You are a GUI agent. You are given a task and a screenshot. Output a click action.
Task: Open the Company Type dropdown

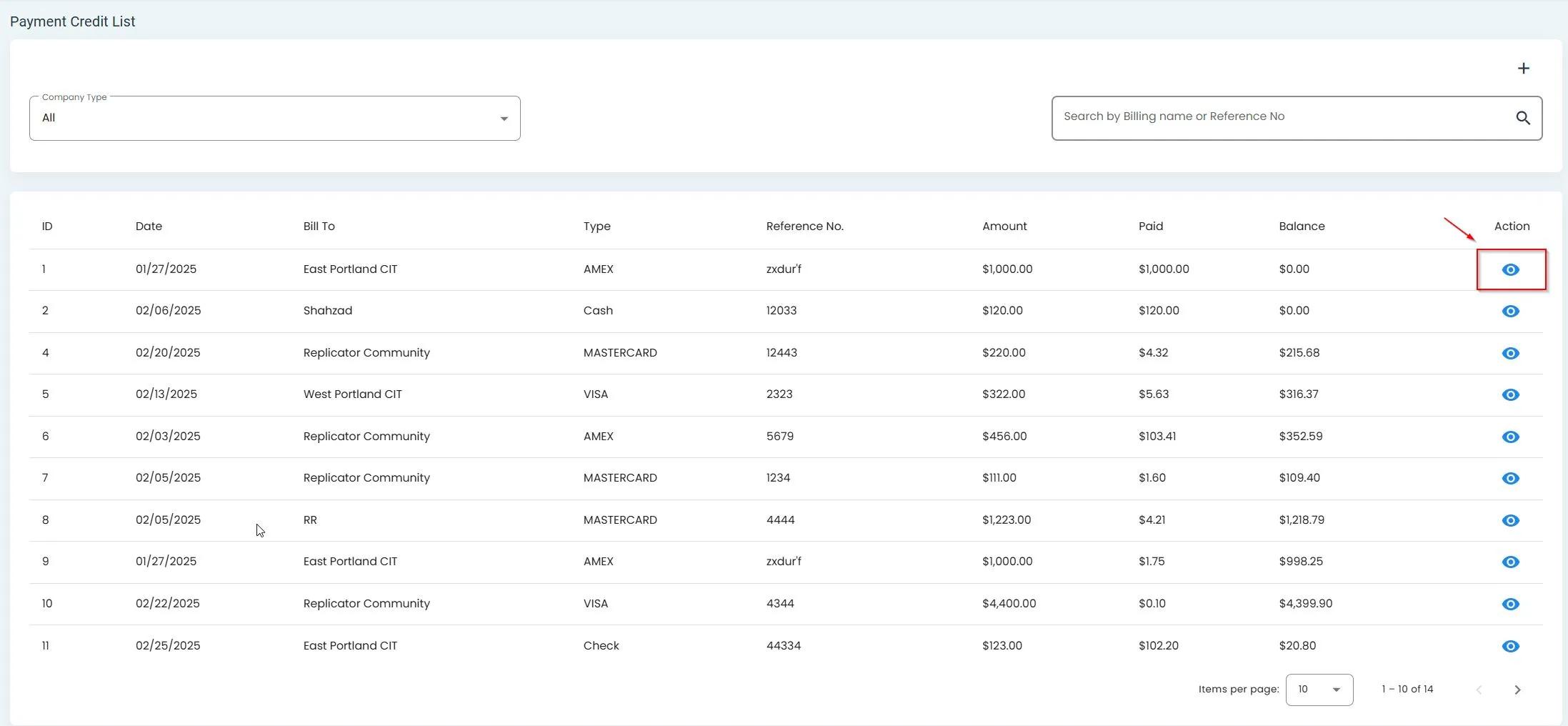click(x=274, y=119)
